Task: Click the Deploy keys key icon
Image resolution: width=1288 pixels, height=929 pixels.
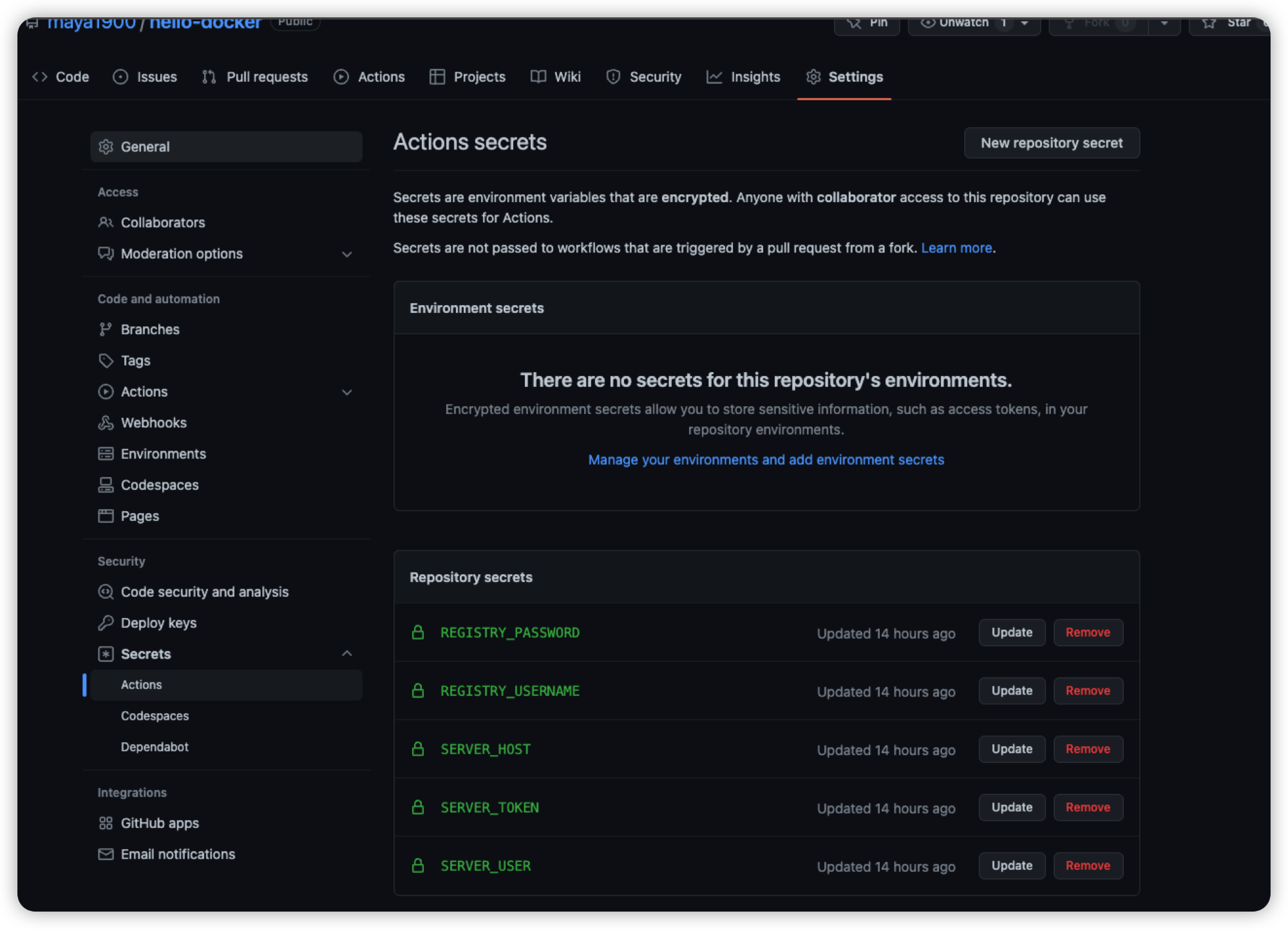Action: (x=106, y=623)
